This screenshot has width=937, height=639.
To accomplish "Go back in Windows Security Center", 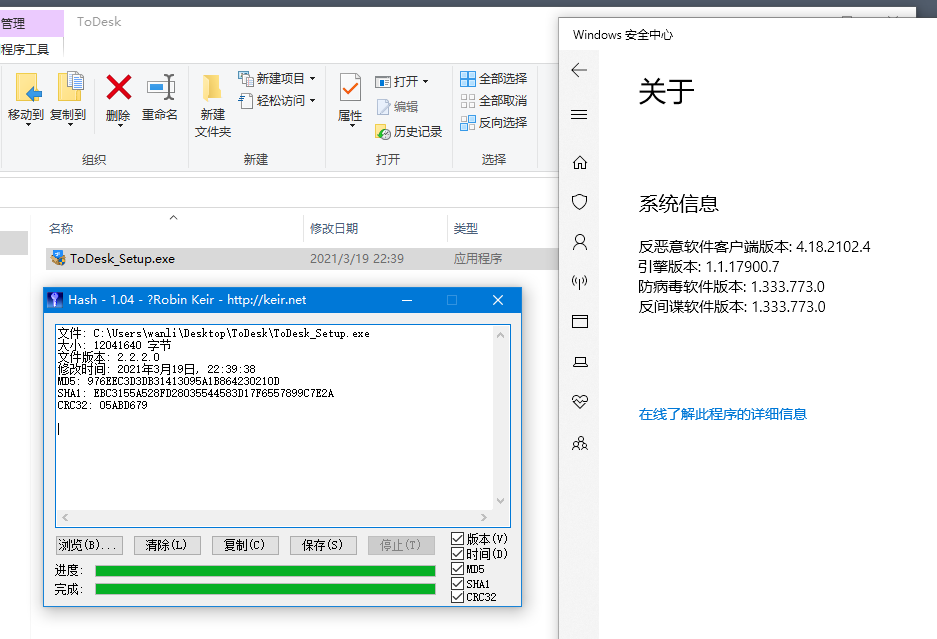I will tap(579, 70).
